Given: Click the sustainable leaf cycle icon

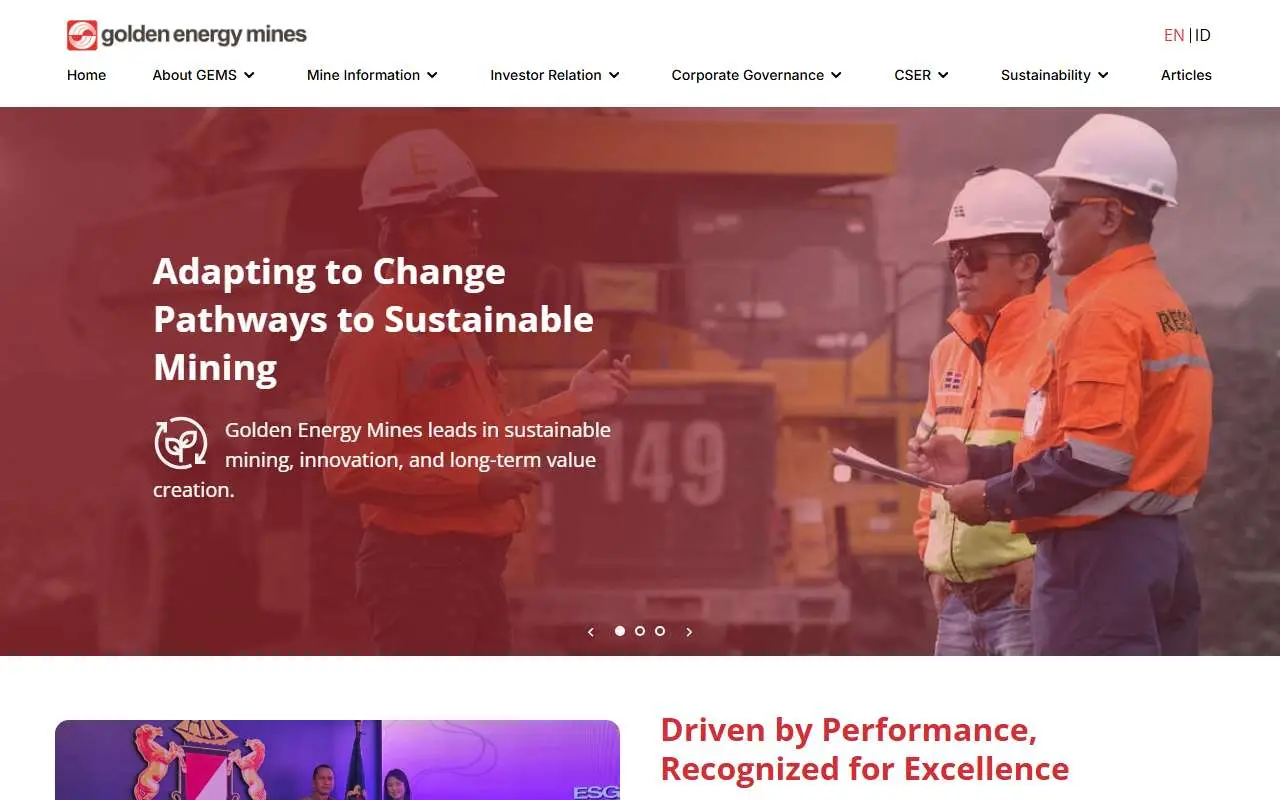Looking at the screenshot, I should click(x=181, y=442).
